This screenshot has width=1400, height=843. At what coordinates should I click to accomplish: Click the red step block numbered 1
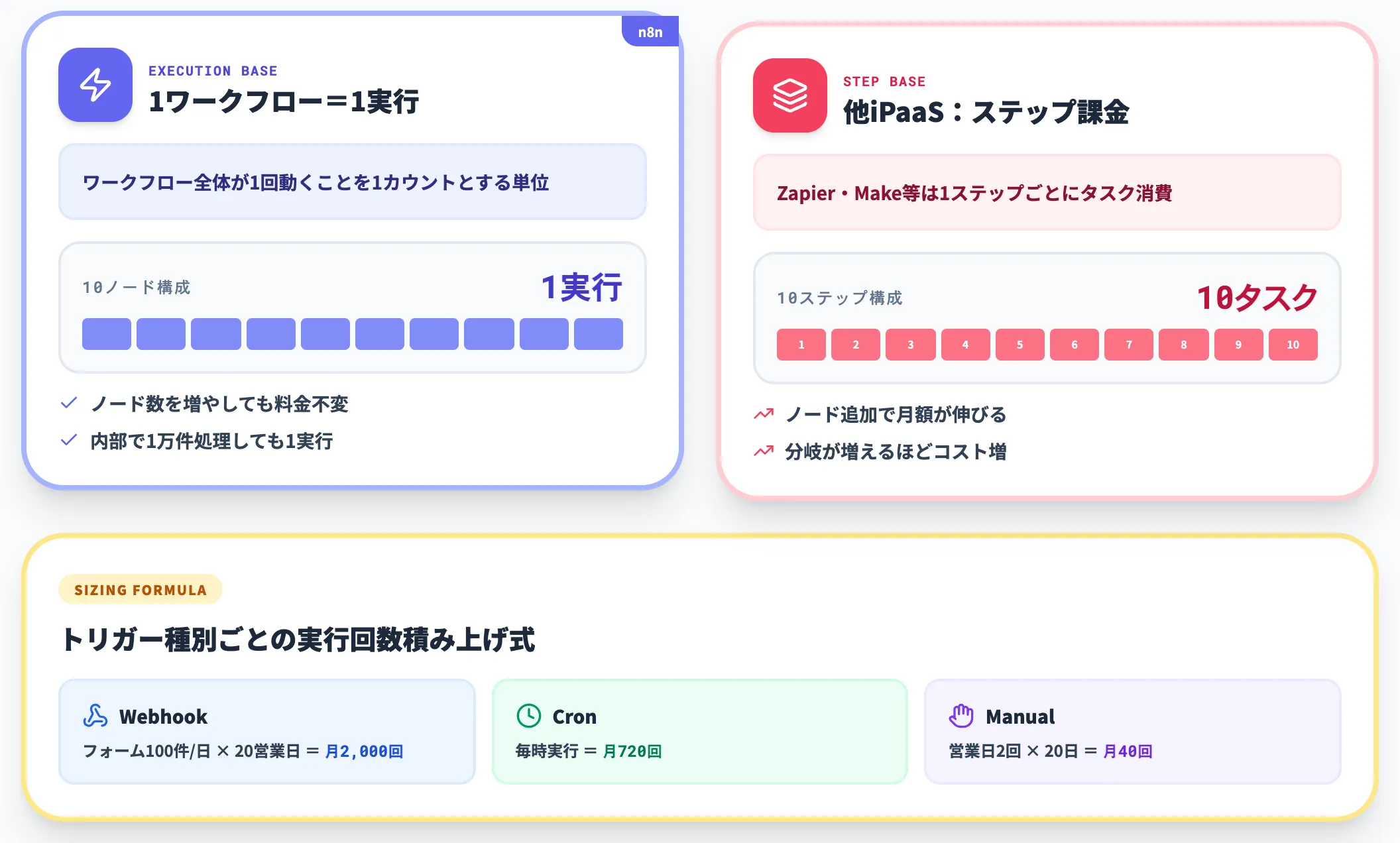(x=801, y=345)
